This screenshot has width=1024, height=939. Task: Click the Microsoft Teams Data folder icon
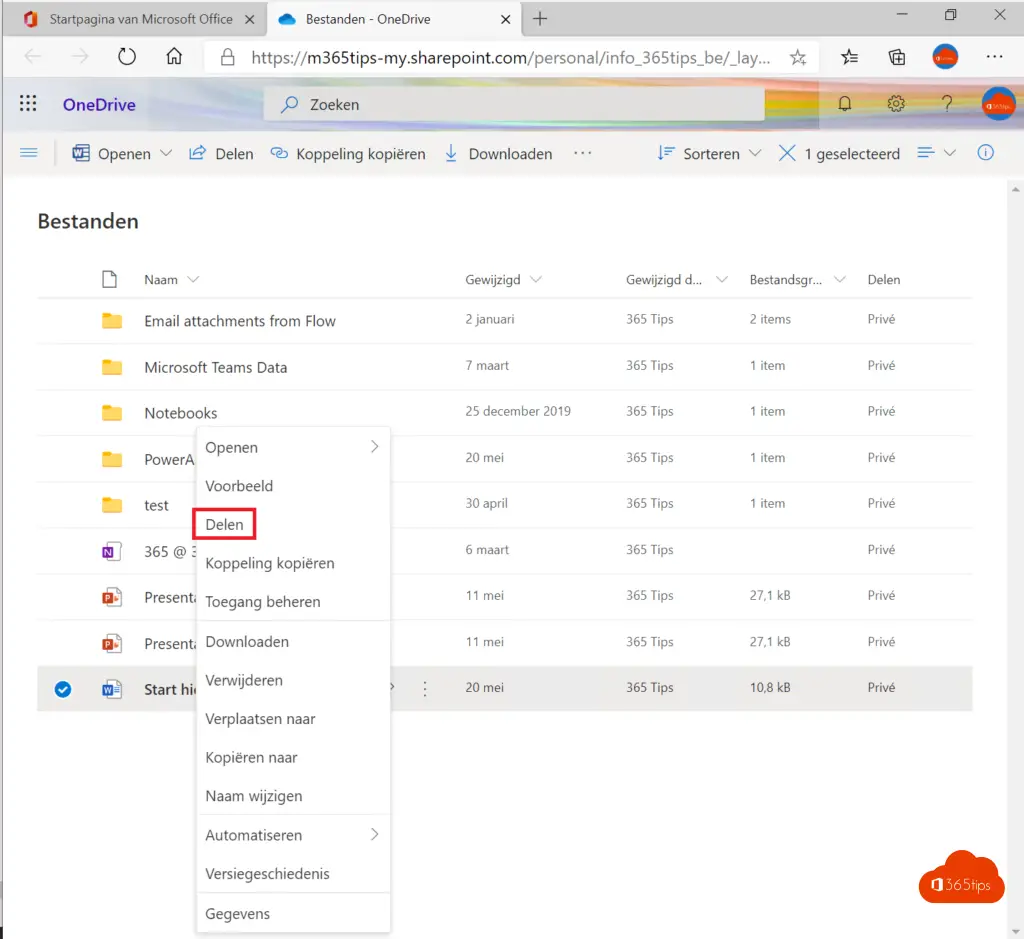point(112,366)
